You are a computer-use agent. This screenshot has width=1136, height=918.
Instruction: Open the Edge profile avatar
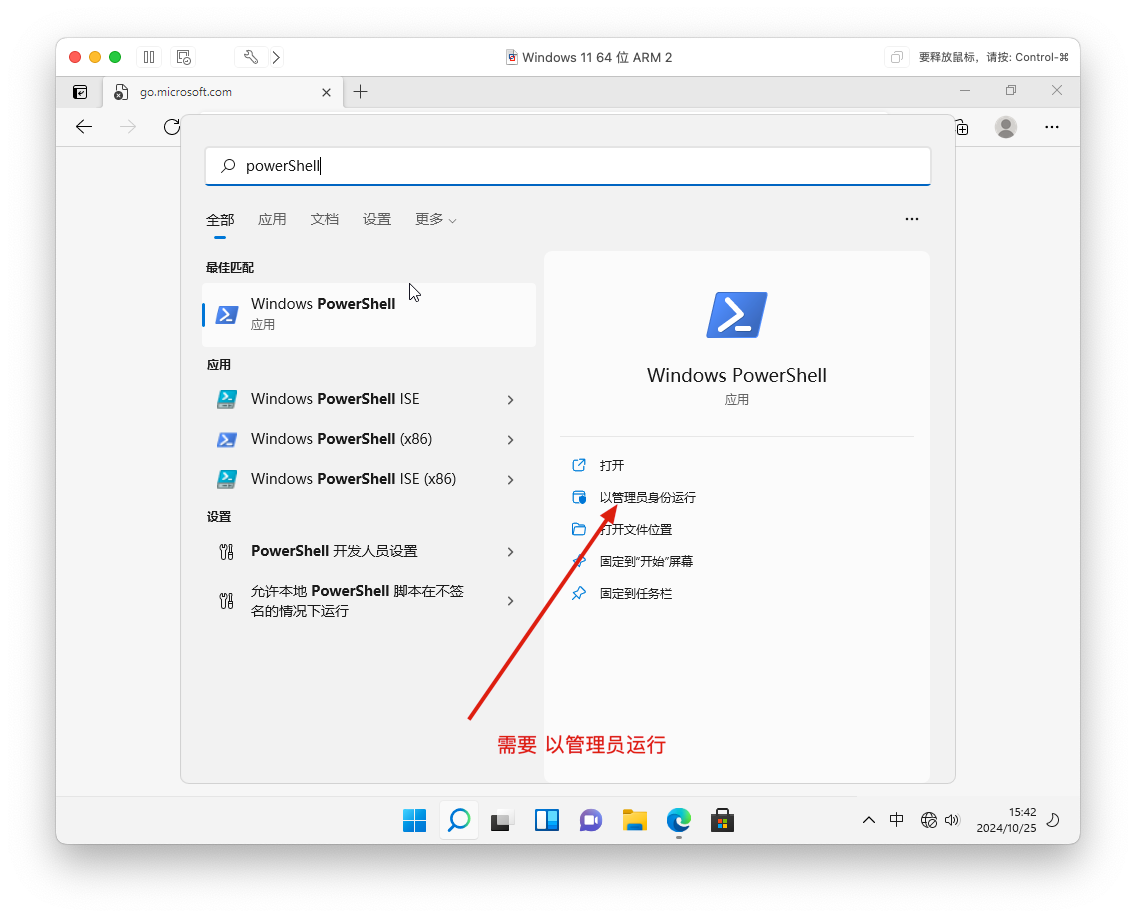1006,128
